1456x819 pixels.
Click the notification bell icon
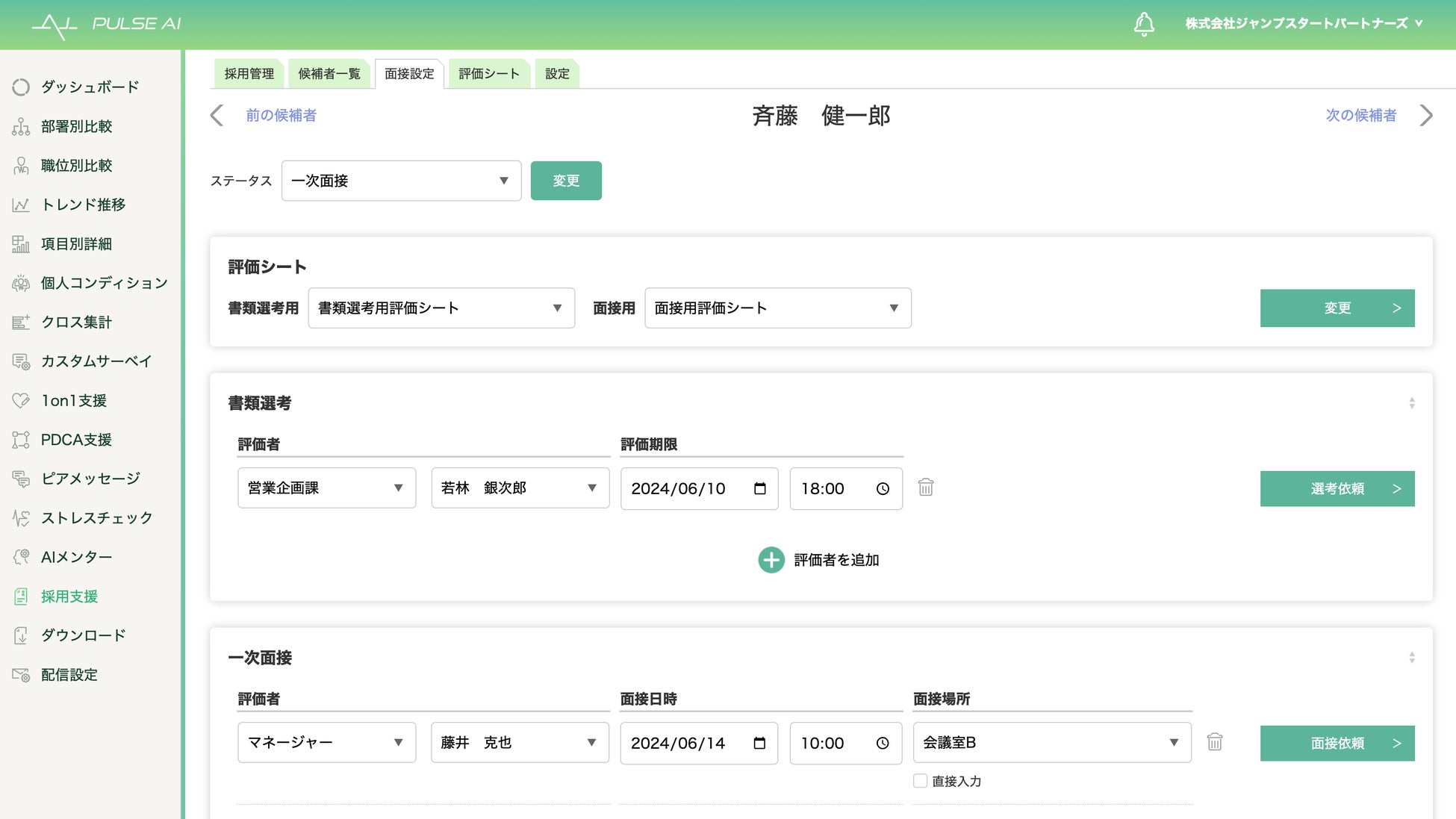click(1144, 24)
